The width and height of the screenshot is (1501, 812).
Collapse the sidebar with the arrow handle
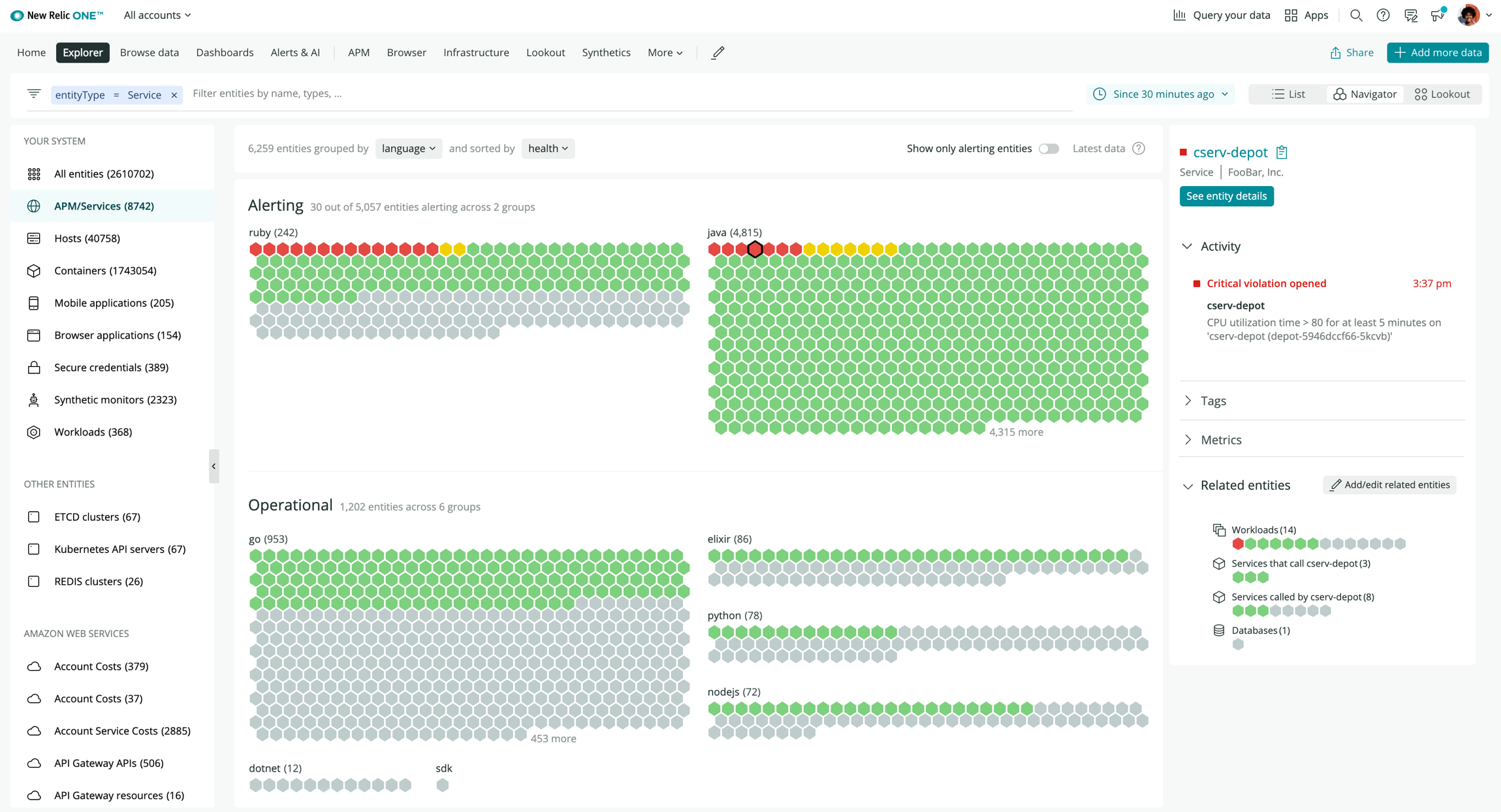(213, 466)
